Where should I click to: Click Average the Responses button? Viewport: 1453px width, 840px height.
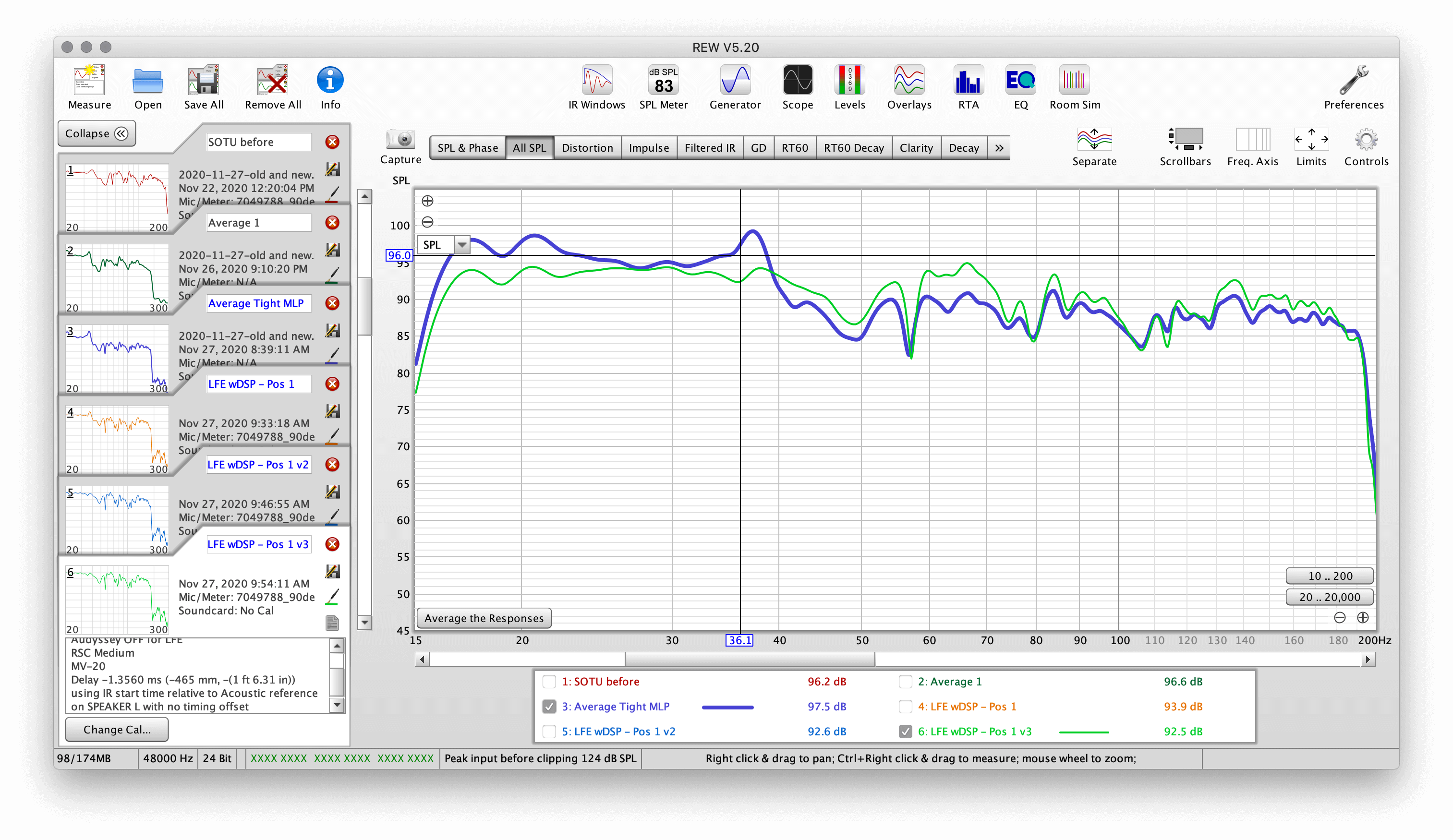pos(484,618)
